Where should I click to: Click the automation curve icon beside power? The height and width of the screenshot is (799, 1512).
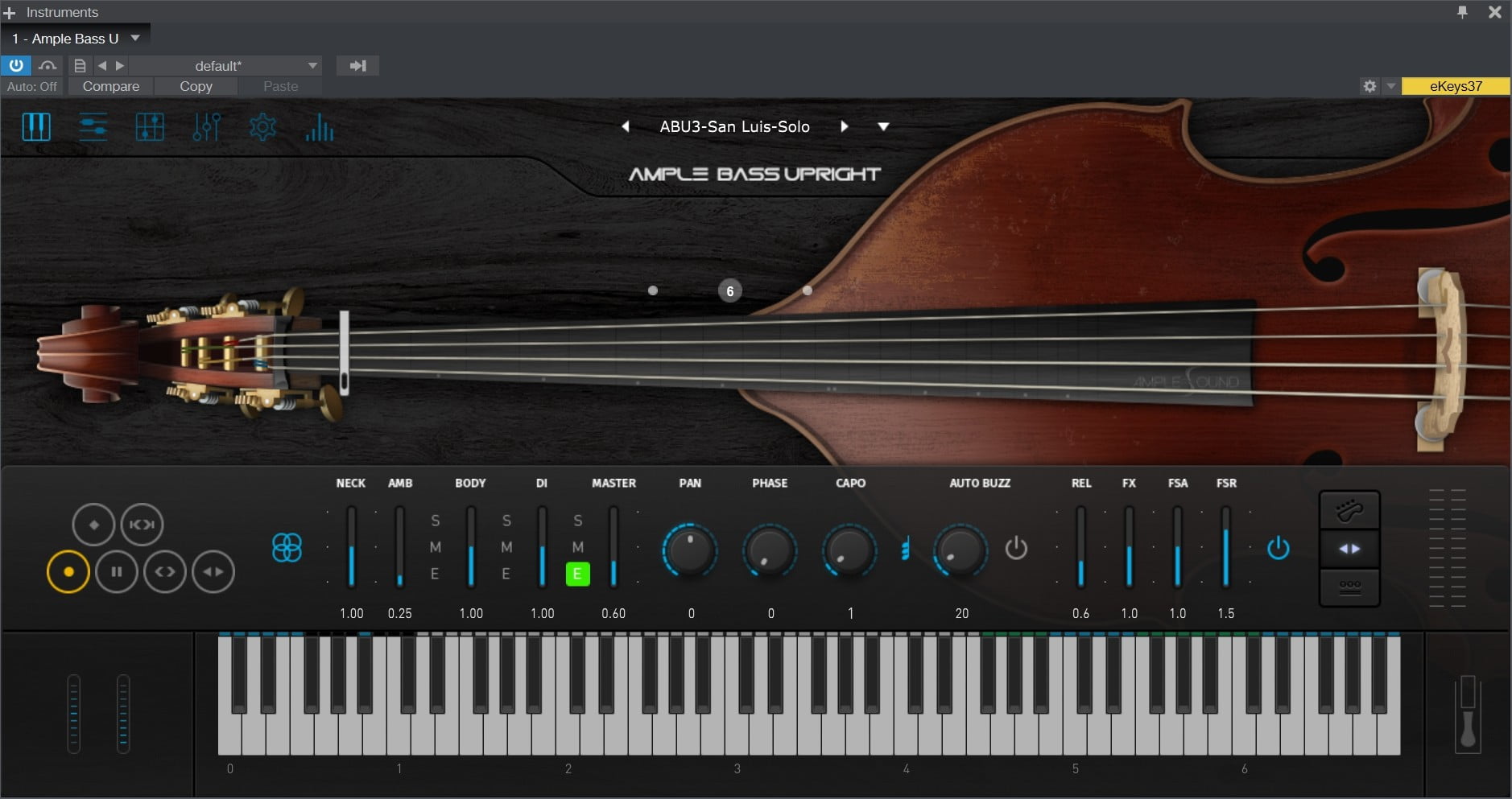[48, 65]
